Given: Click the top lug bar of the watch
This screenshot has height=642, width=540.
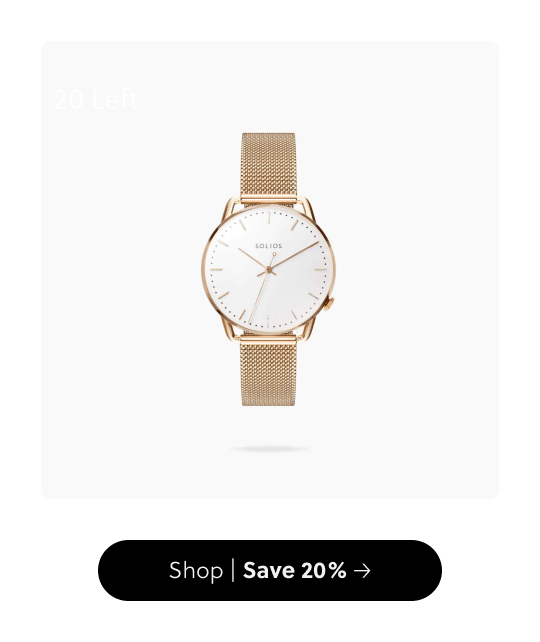Looking at the screenshot, I should 269,200.
